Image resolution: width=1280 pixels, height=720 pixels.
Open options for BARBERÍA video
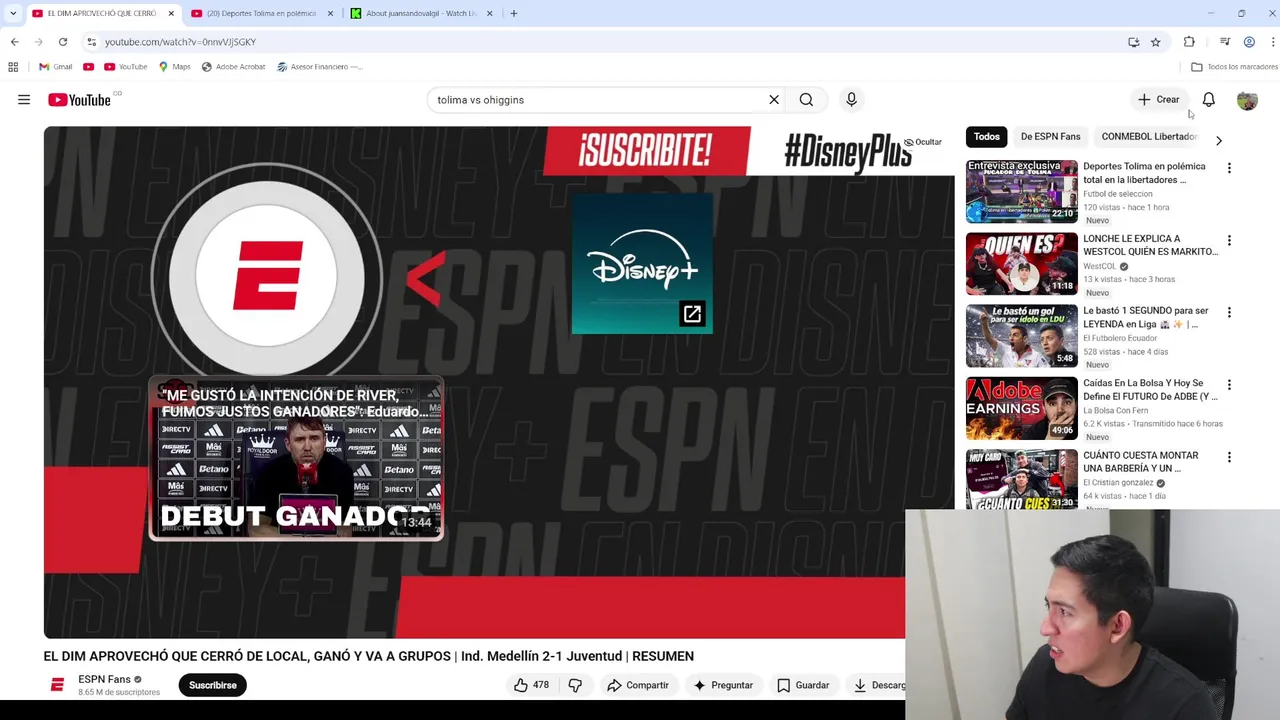(1229, 458)
